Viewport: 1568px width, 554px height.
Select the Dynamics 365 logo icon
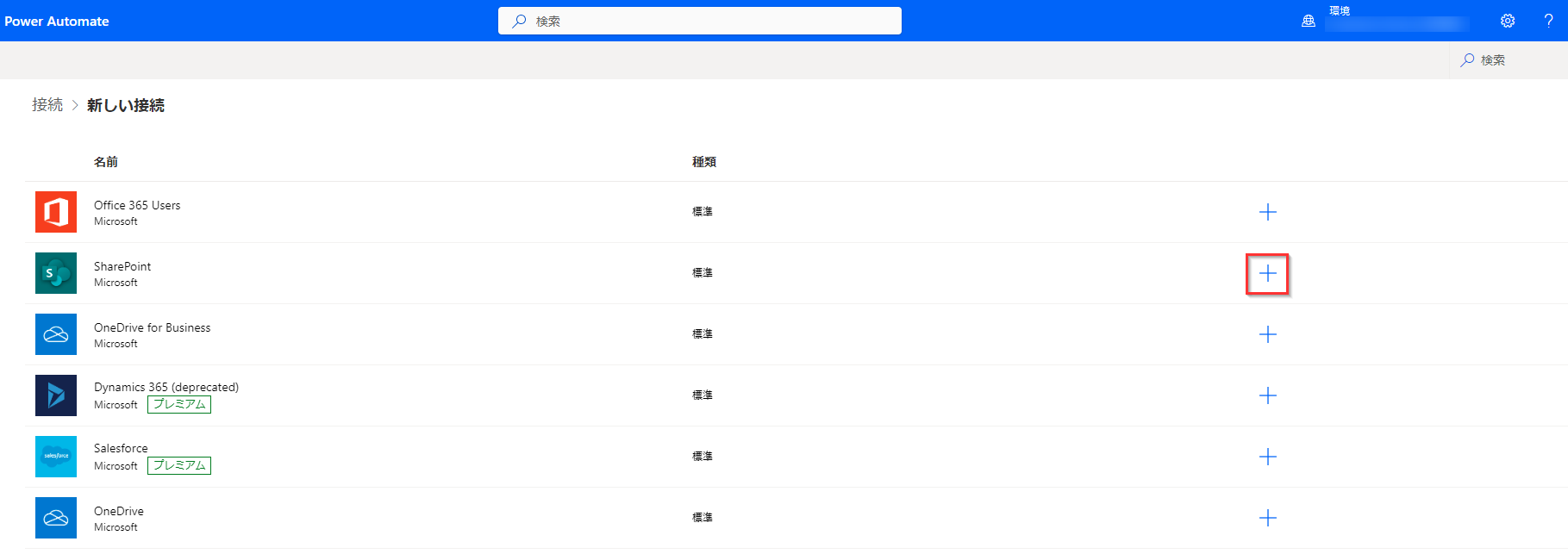pos(56,395)
